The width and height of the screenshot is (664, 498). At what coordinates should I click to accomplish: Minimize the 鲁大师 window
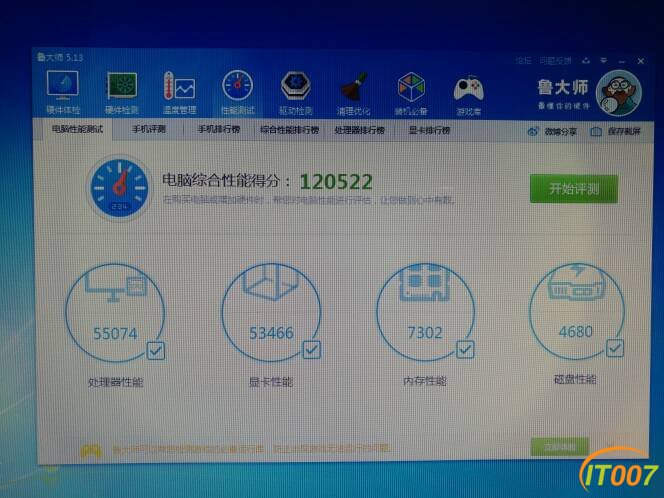622,61
